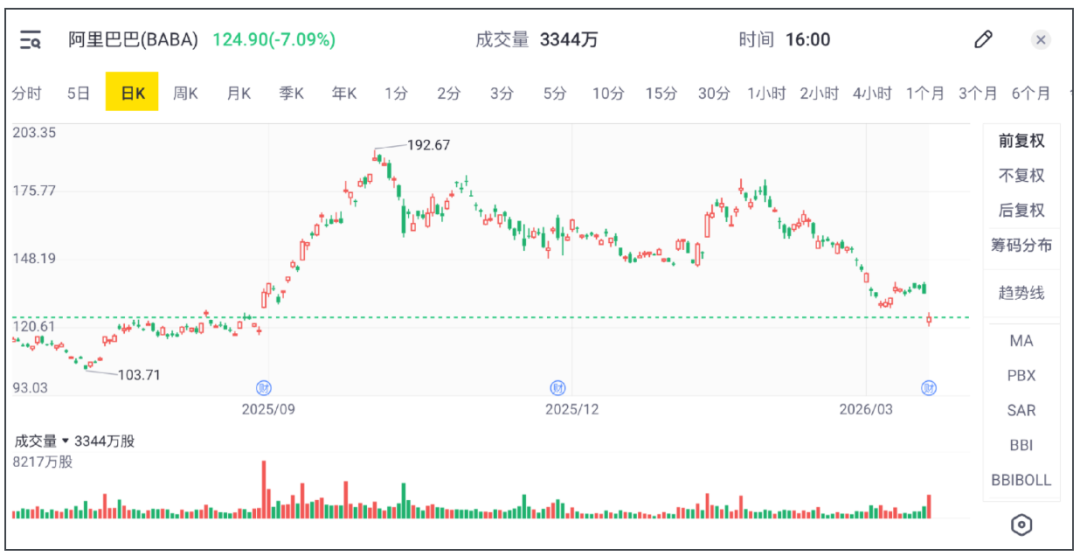Open 筹码分布 chip distribution
The image size is (1080, 556).
pos(1021,245)
